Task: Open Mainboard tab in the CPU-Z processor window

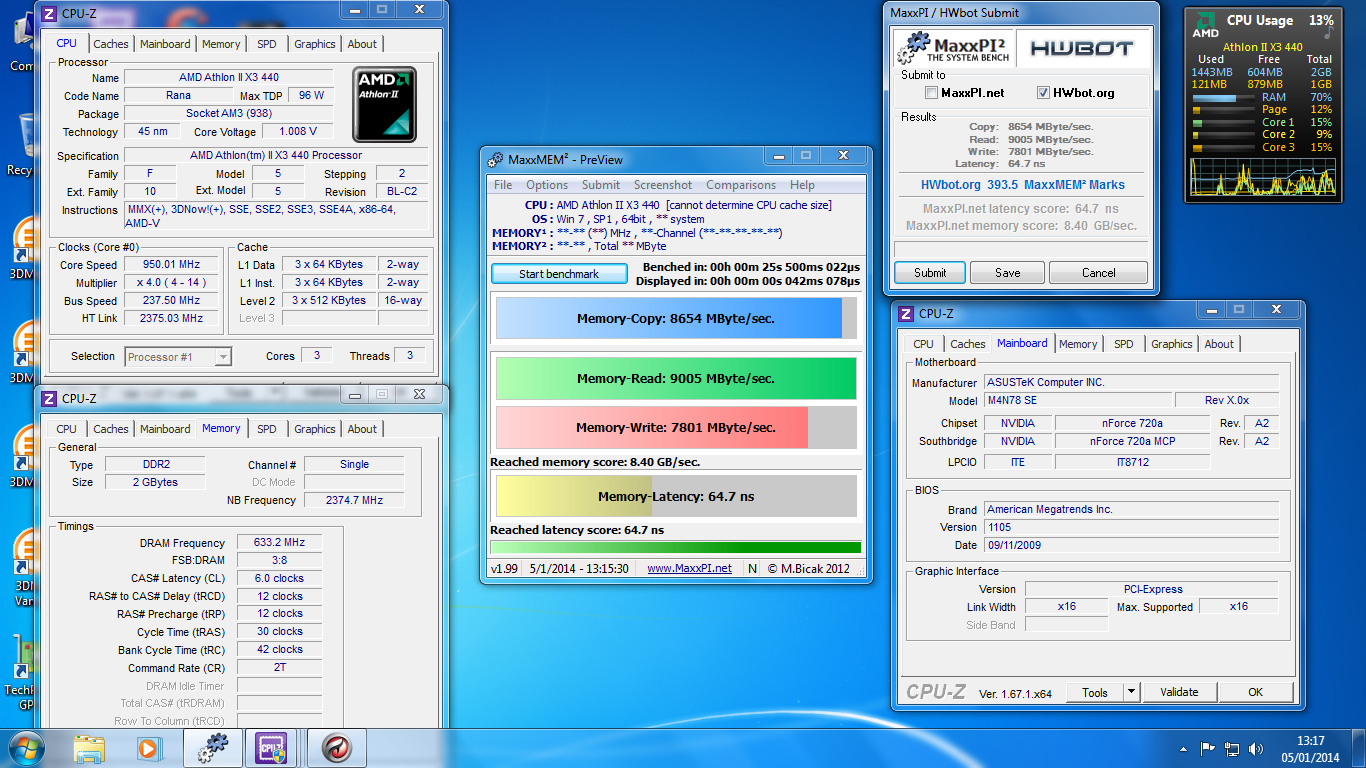Action: [165, 44]
